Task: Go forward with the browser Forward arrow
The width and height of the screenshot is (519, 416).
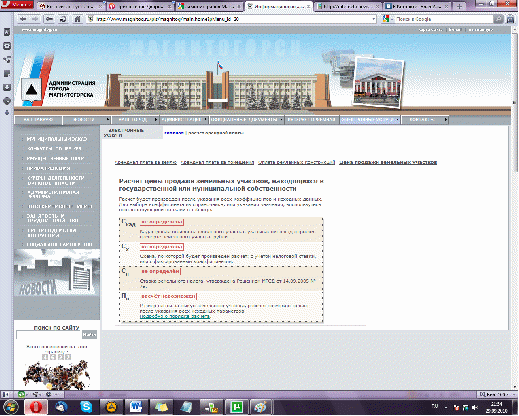Action: (x=35, y=19)
